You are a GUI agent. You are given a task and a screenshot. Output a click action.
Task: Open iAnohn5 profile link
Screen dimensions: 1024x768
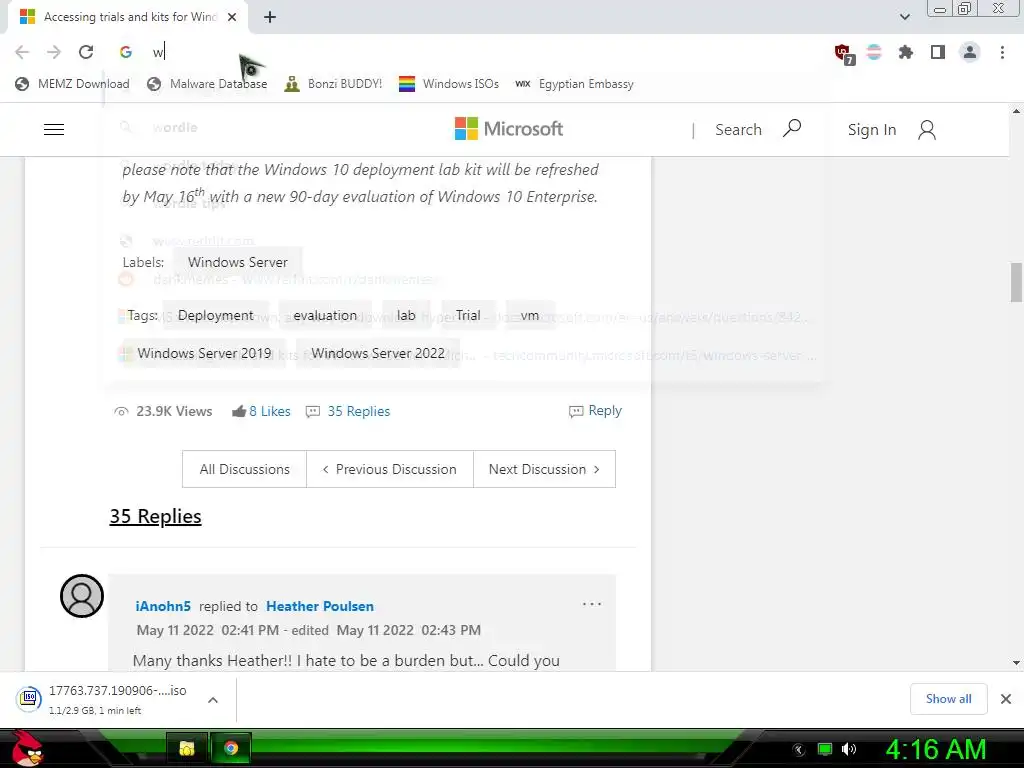click(x=163, y=606)
